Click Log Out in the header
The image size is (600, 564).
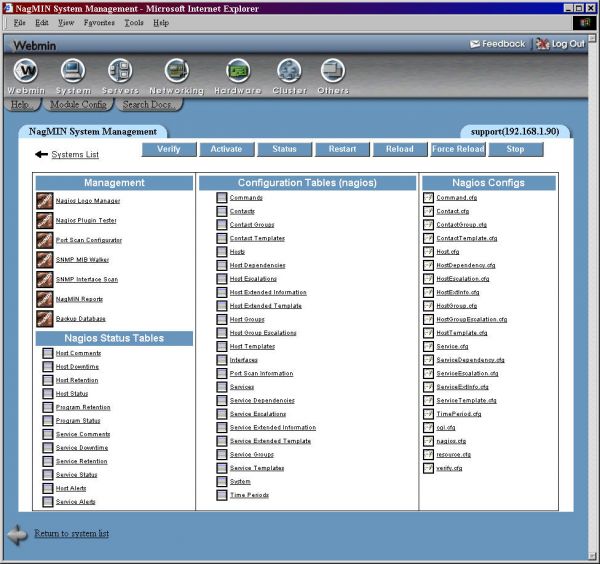click(x=561, y=44)
